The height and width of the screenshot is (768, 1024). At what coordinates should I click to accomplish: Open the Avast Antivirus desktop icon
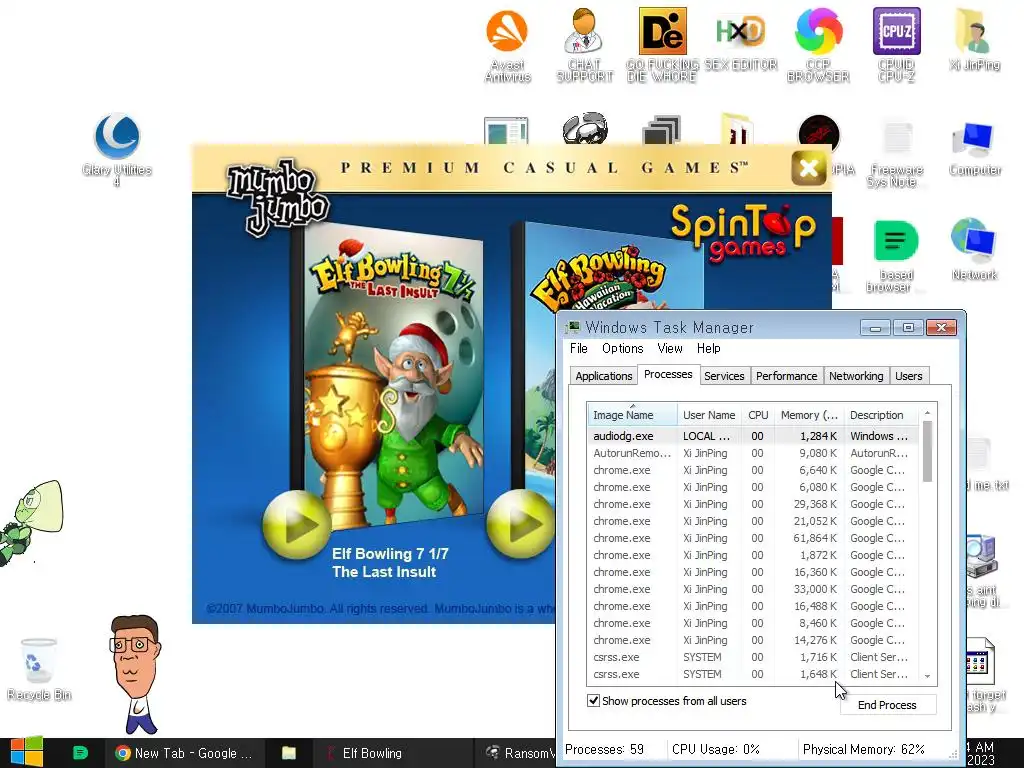507,44
